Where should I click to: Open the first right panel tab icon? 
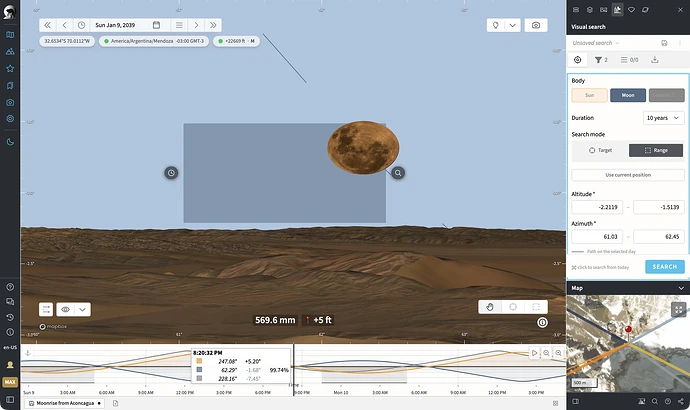[x=576, y=10]
